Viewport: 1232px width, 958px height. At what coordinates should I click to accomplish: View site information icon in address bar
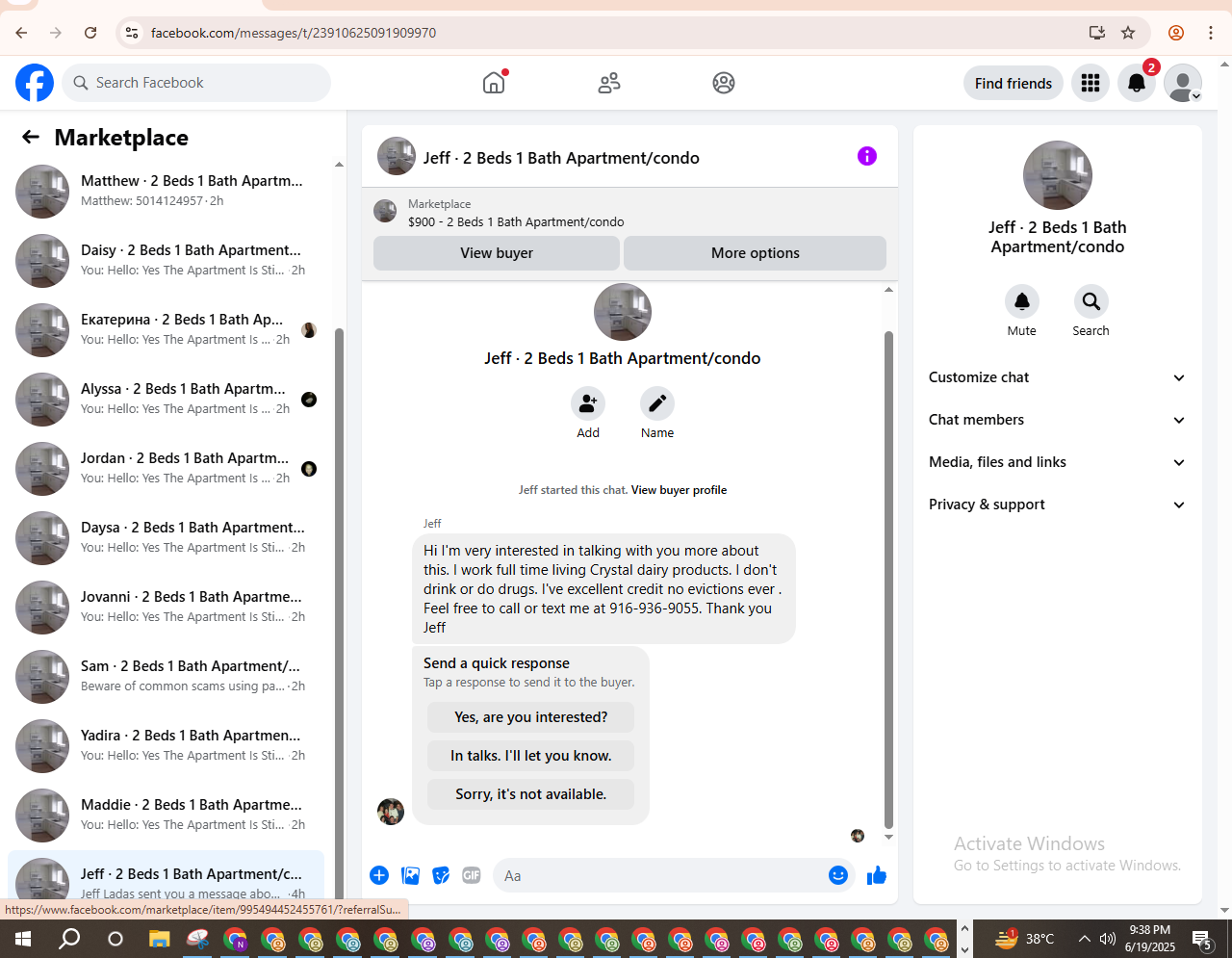[132, 33]
